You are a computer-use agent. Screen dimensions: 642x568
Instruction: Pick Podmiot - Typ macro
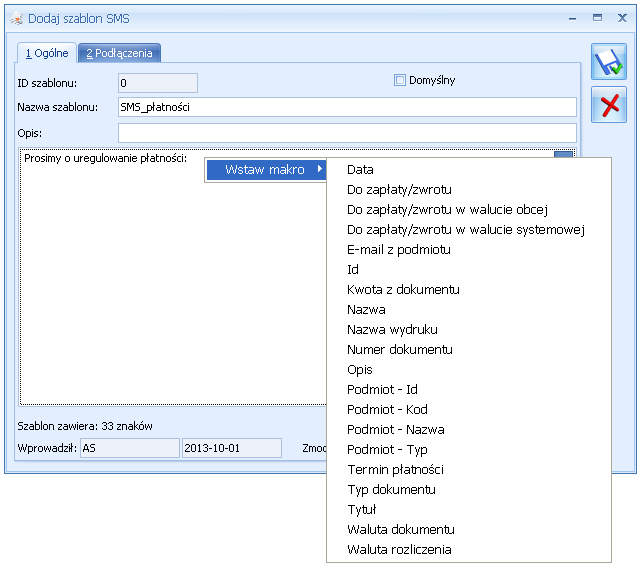coord(469,450)
